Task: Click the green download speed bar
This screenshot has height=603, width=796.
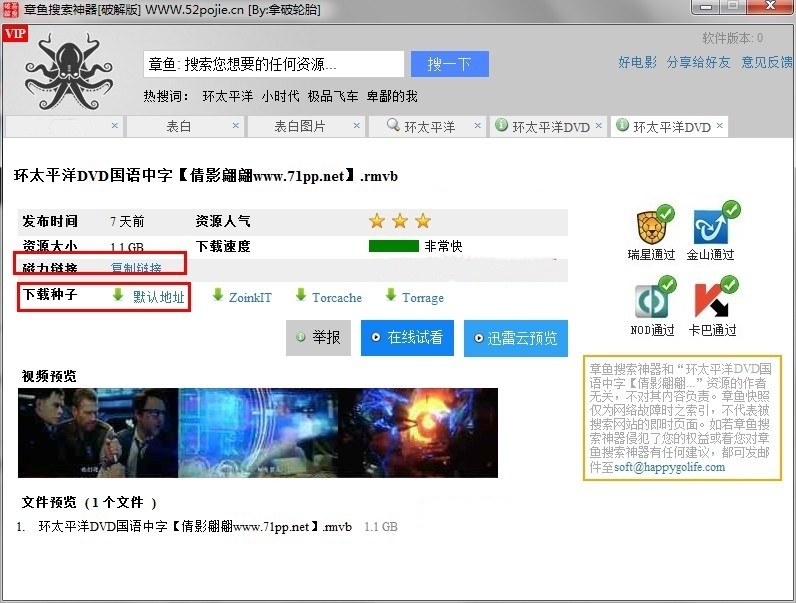Action: (x=393, y=246)
